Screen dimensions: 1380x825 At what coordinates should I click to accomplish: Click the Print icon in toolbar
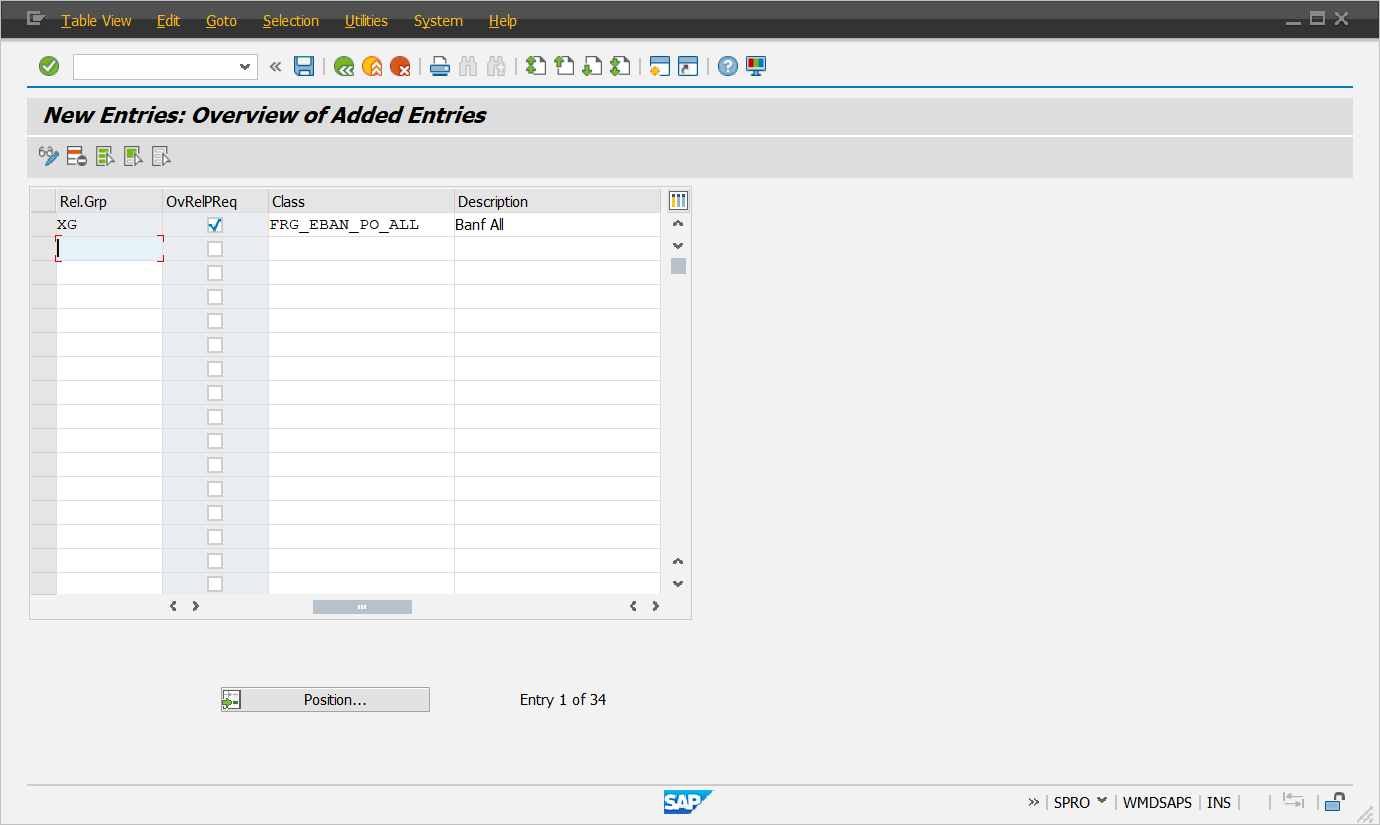pyautogui.click(x=439, y=67)
